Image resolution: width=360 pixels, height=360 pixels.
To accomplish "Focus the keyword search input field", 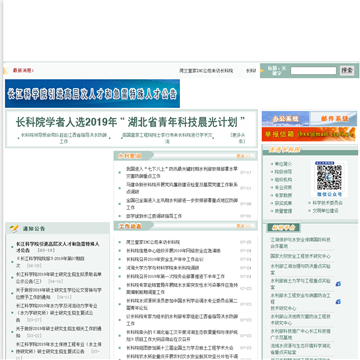I will (313, 71).
